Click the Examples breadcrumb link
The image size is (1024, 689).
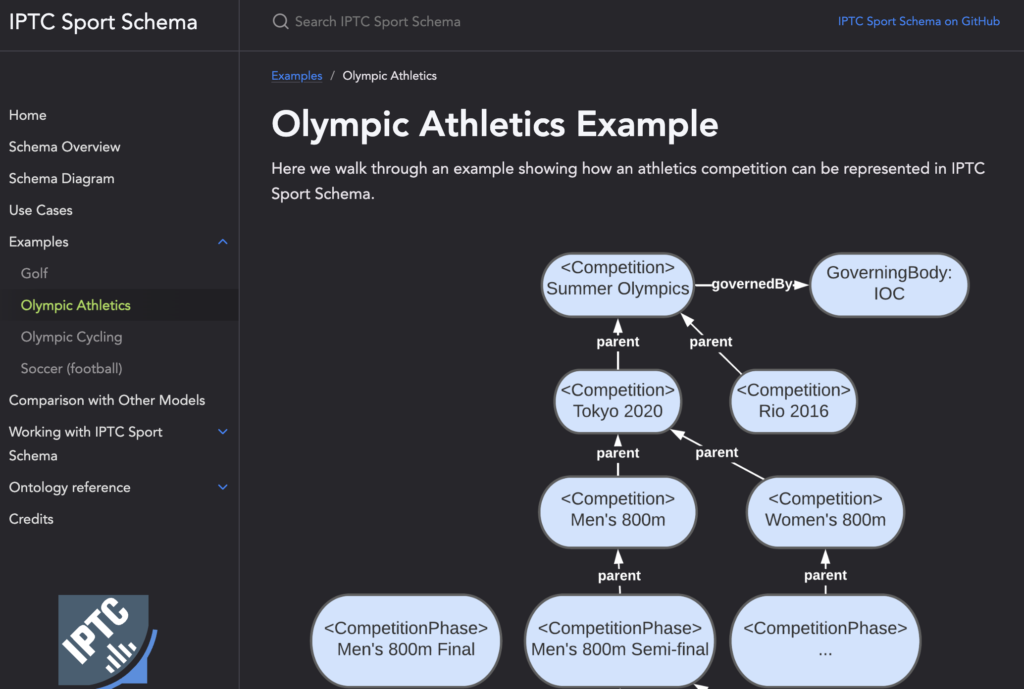296,75
